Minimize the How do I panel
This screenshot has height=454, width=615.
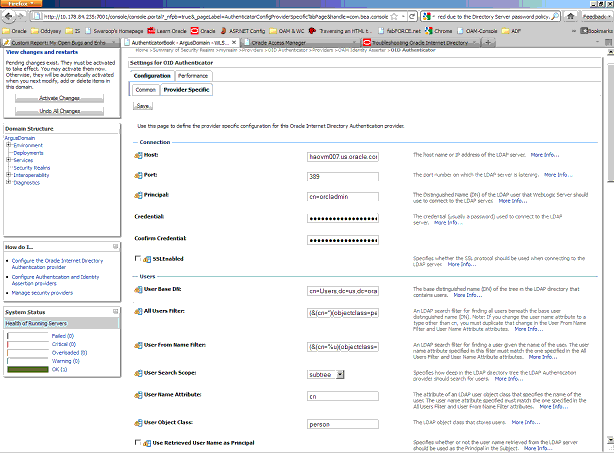(115, 247)
